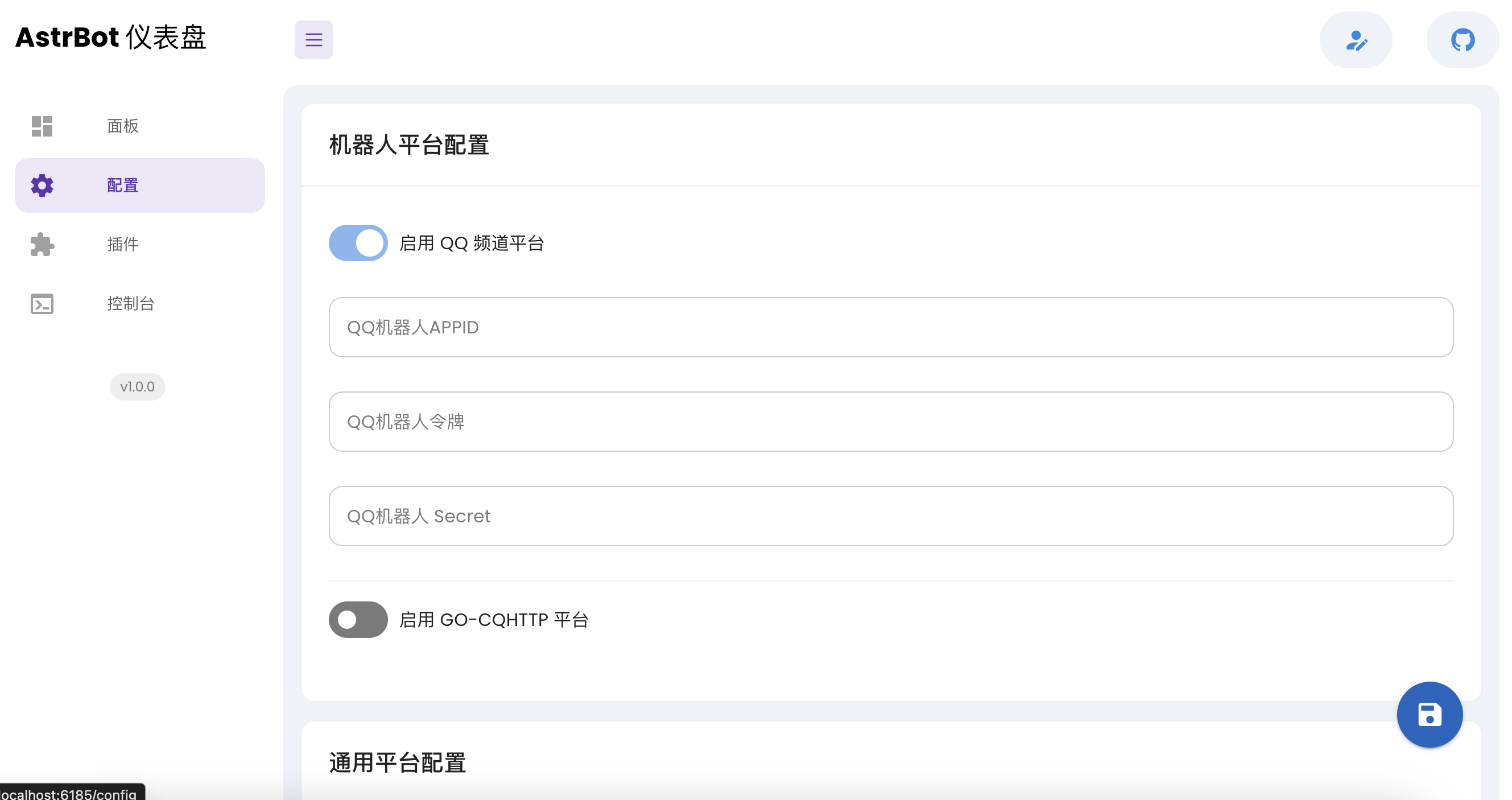This screenshot has width=1512, height=800.
Task: Disable the 启用 QQ 频道平台 switch
Action: point(358,243)
